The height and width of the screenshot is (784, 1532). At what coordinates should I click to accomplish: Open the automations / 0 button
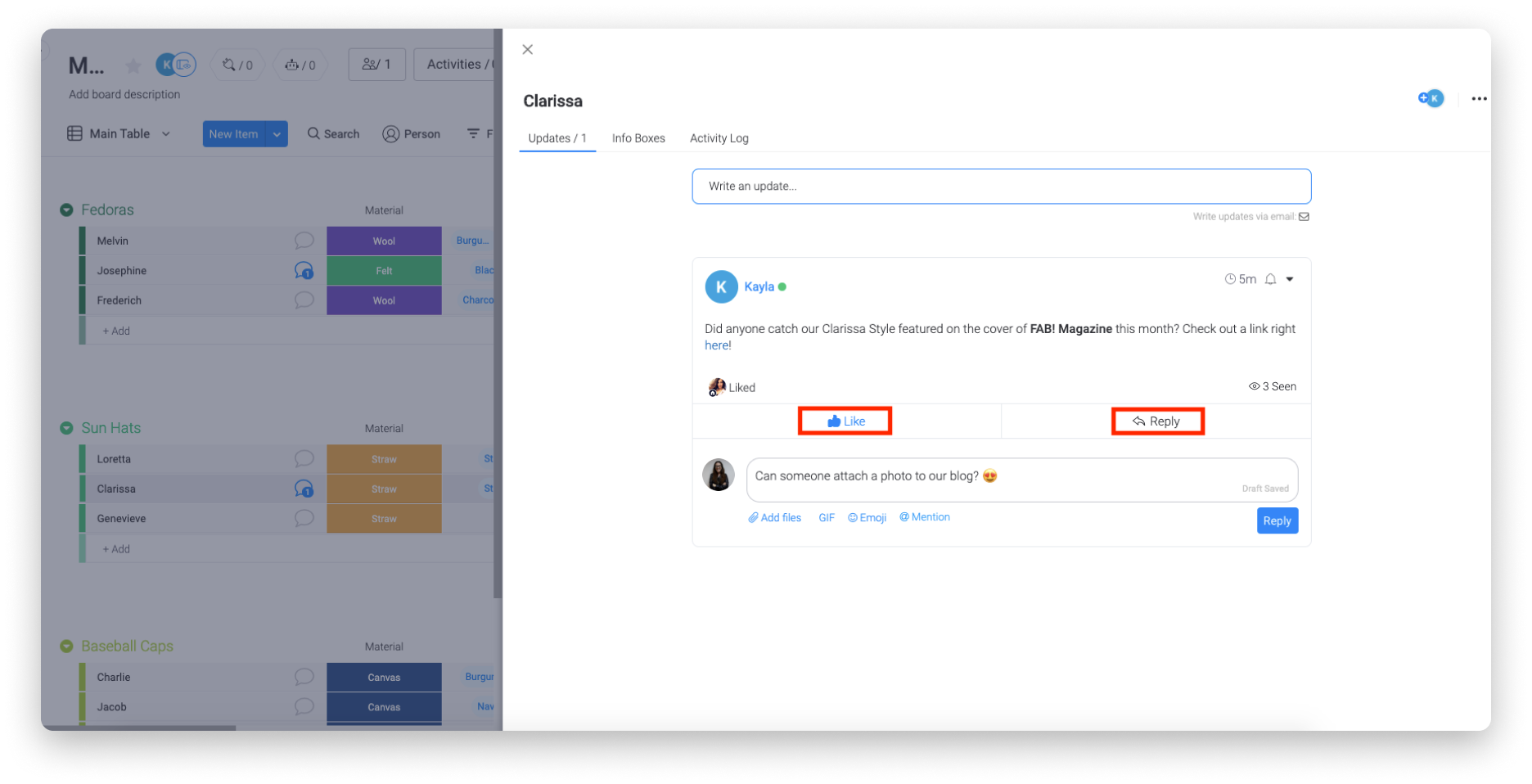tap(300, 65)
